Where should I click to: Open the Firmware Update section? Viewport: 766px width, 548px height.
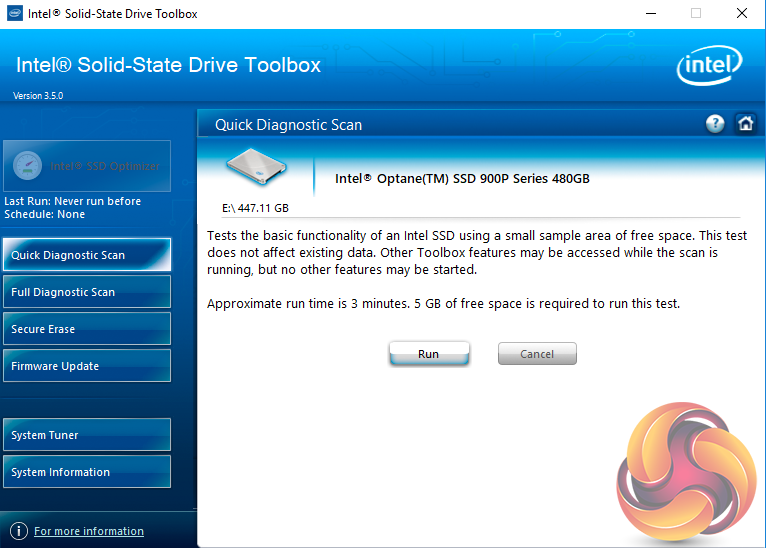pyautogui.click(x=87, y=366)
